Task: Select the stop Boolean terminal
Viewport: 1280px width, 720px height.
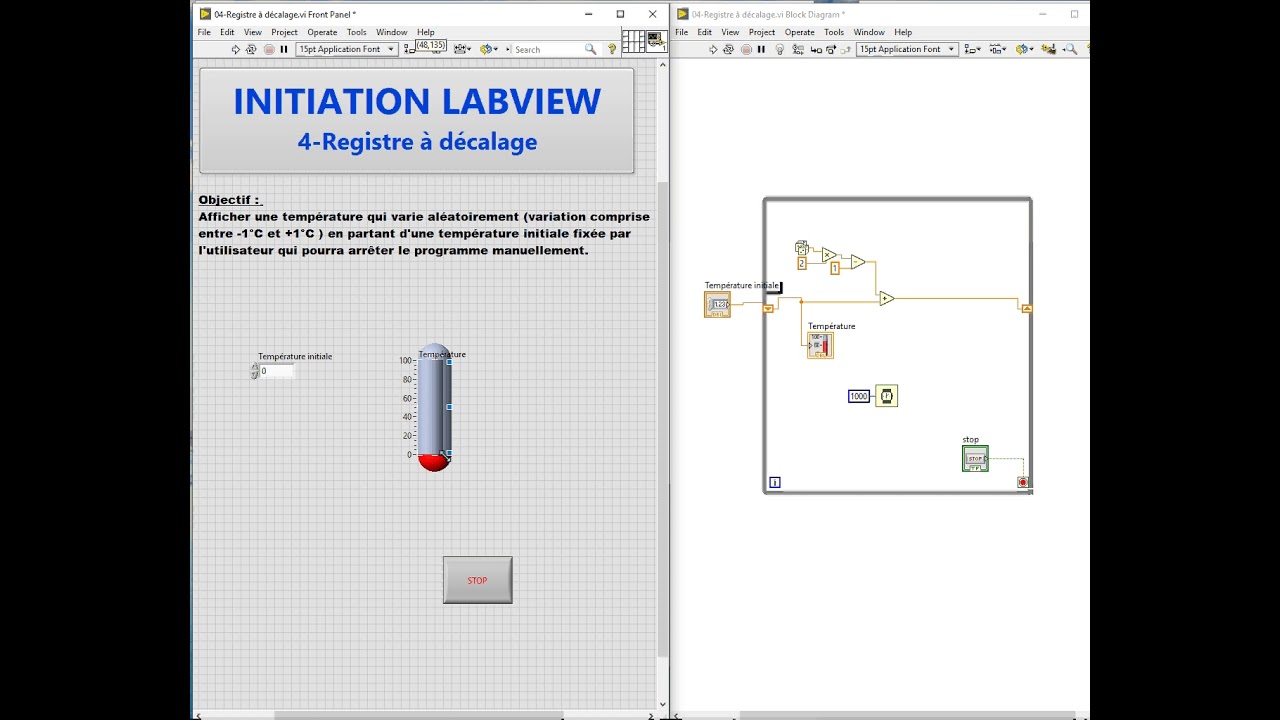Action: tap(975, 459)
